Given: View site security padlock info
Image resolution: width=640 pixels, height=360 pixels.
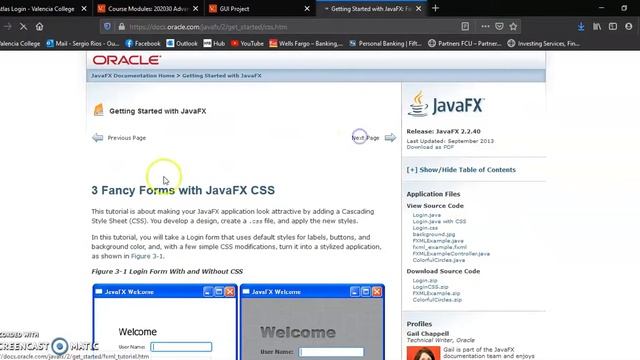Looking at the screenshot, I should click(122, 27).
